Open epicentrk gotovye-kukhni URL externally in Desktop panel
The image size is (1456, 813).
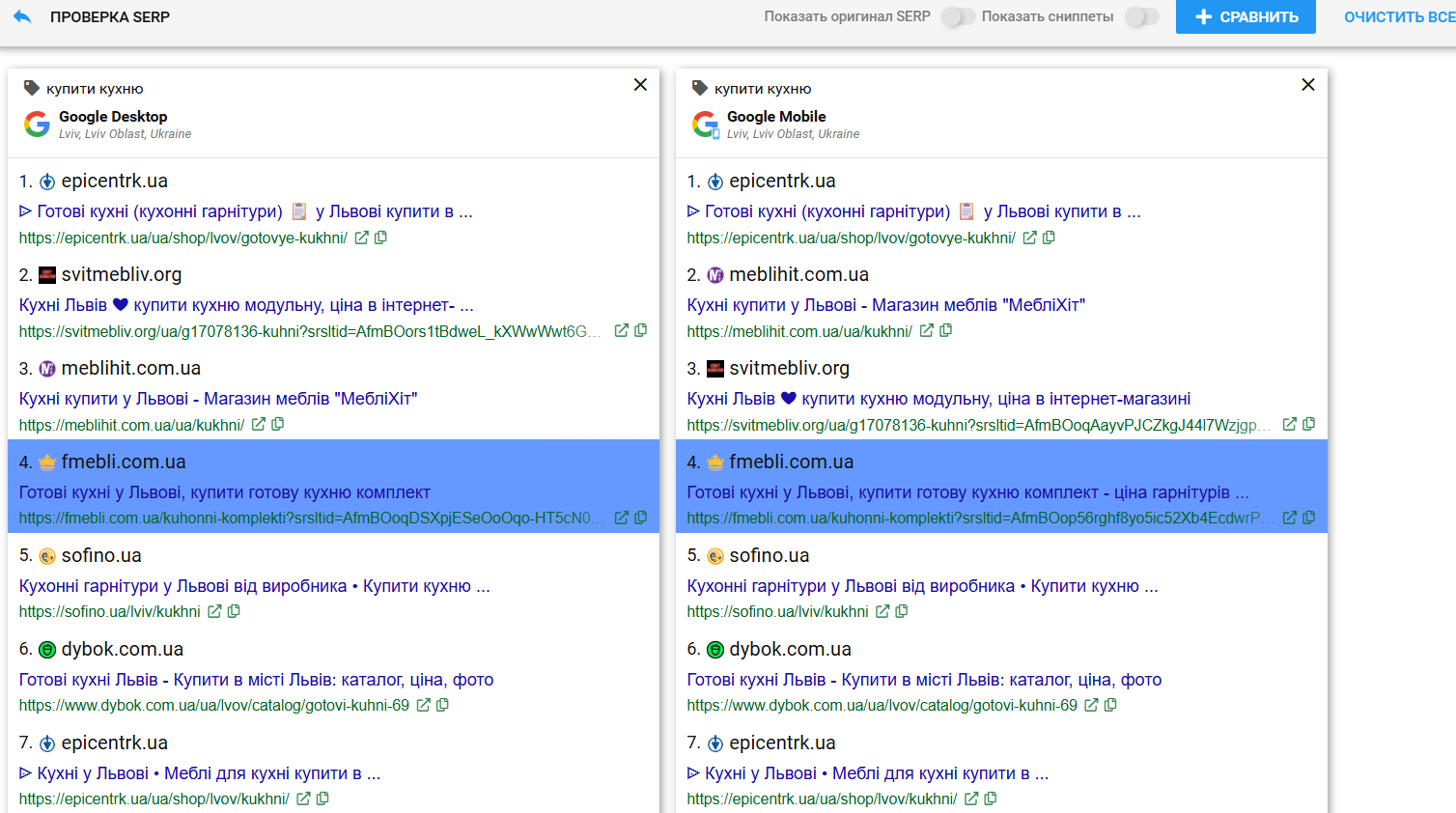click(361, 238)
